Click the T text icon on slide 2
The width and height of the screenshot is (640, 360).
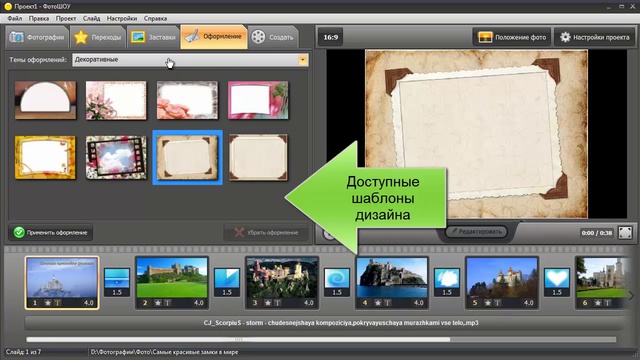[x=168, y=303]
